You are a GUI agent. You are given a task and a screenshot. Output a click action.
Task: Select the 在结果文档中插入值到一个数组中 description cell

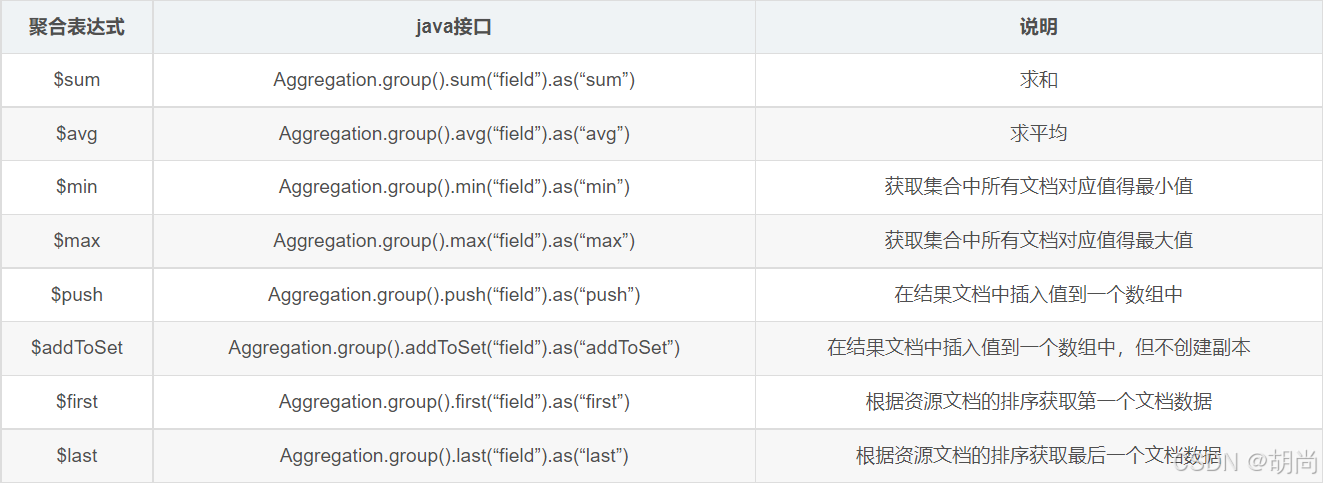pyautogui.click(x=1038, y=295)
